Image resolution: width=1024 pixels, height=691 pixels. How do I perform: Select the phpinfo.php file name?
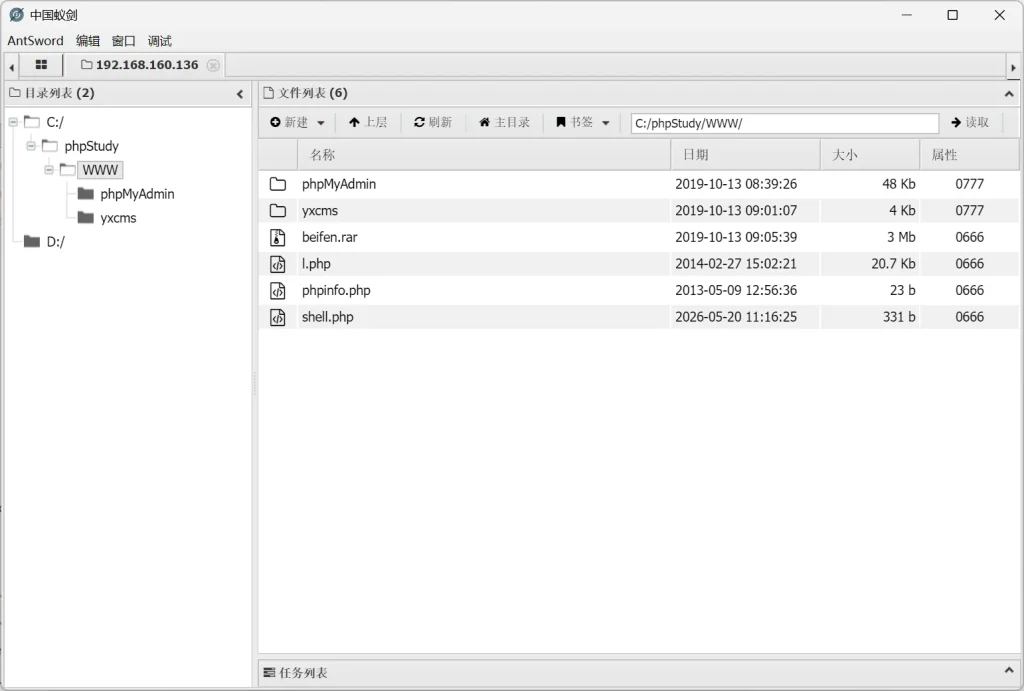coord(336,291)
